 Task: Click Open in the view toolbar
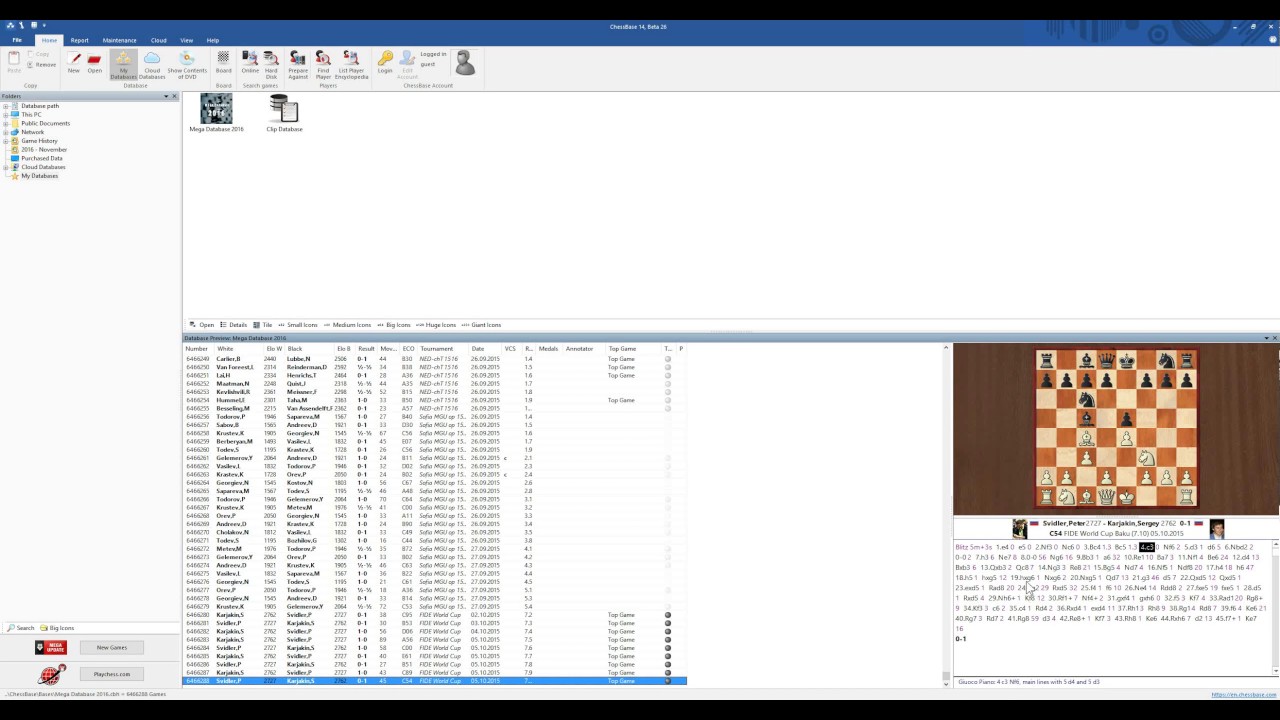[x=203, y=325]
